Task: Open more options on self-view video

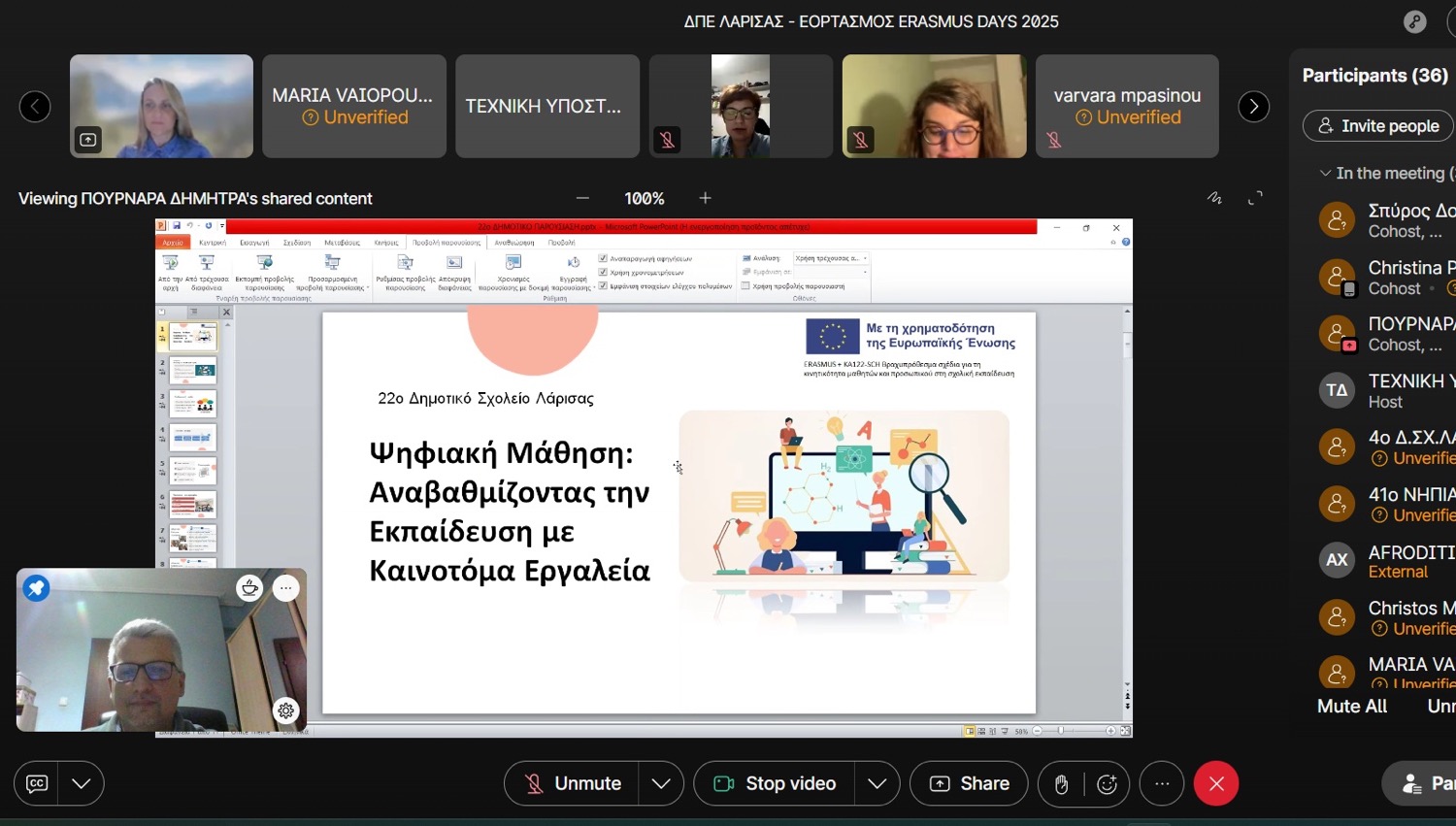Action: (285, 587)
